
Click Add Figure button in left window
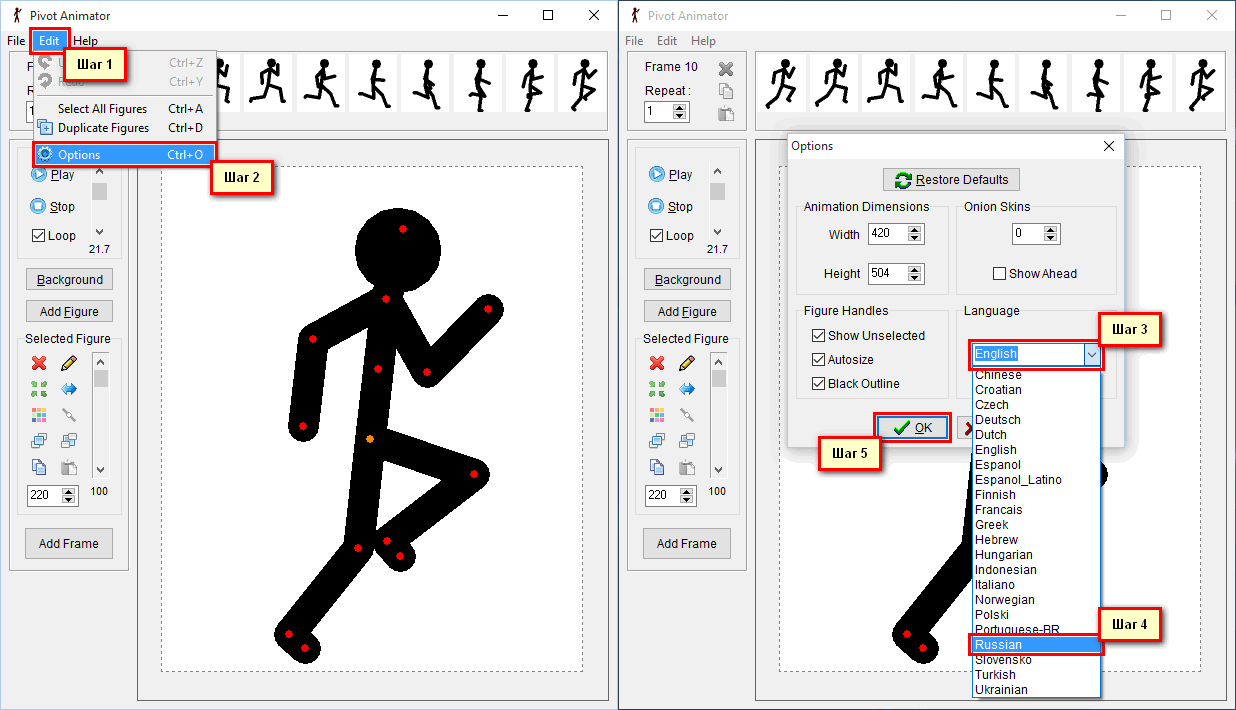70,312
